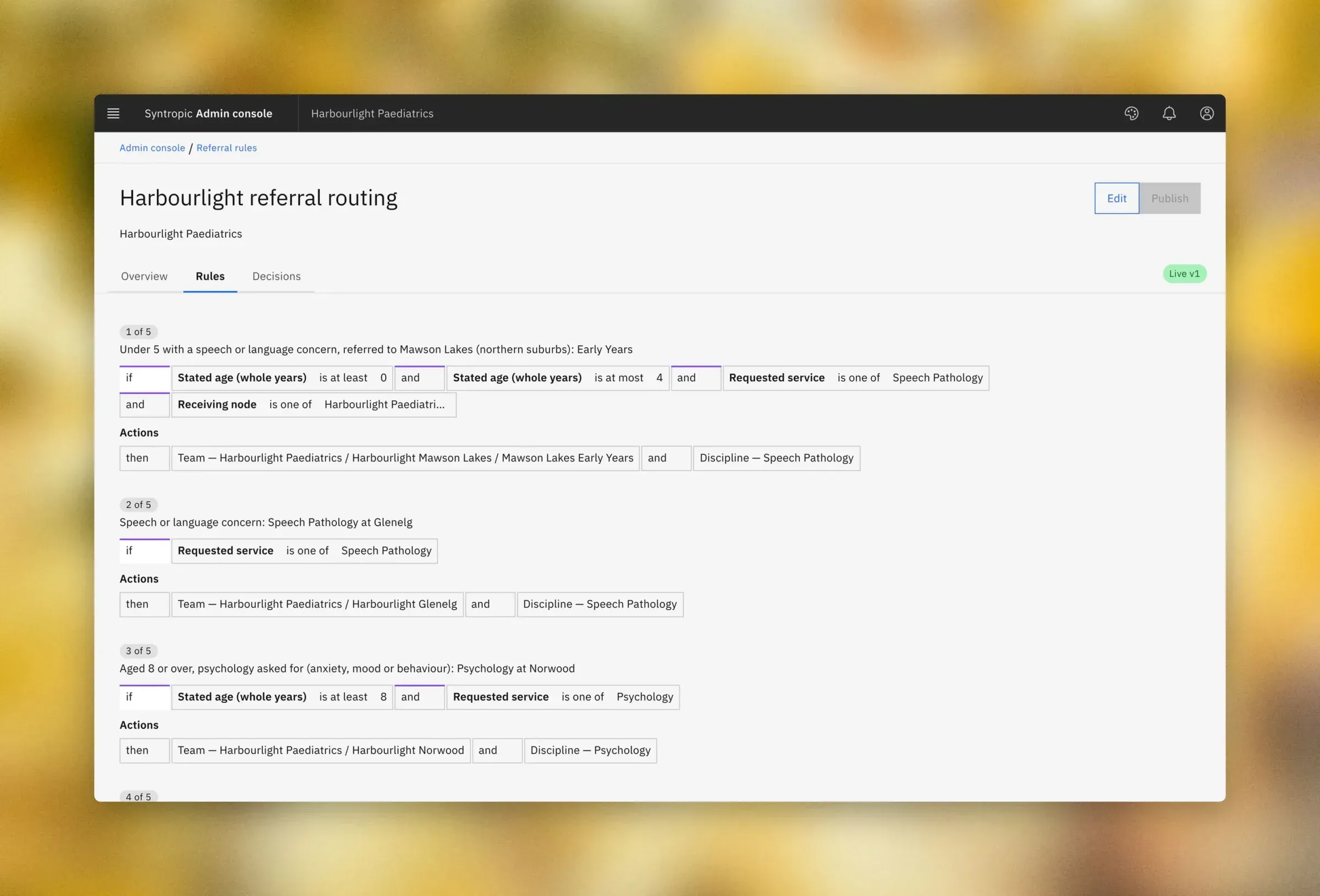Select 'Stated age is at most 4' condition
This screenshot has height=896, width=1320.
point(557,378)
